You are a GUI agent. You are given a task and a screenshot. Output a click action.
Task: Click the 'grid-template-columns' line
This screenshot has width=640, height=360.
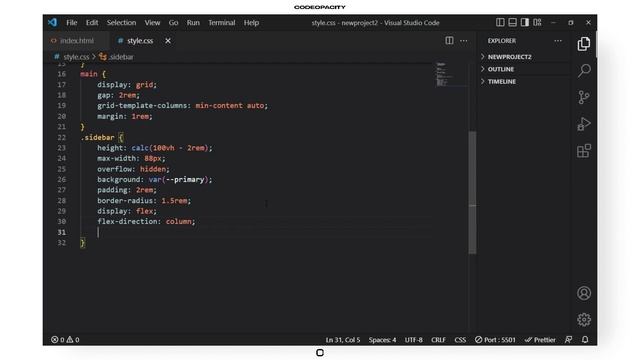(x=182, y=105)
